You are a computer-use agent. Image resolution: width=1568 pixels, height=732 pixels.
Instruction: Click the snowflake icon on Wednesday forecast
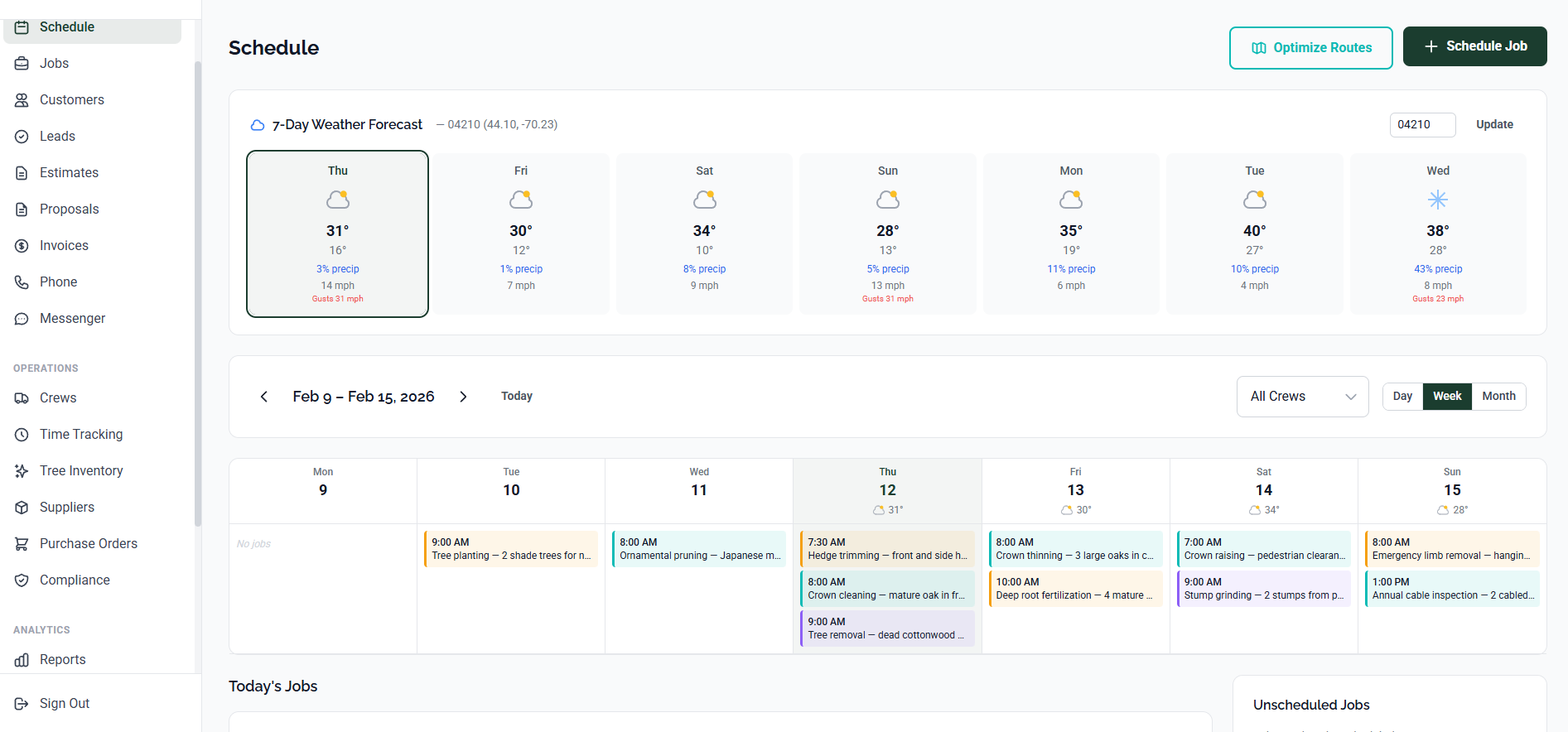pos(1438,200)
